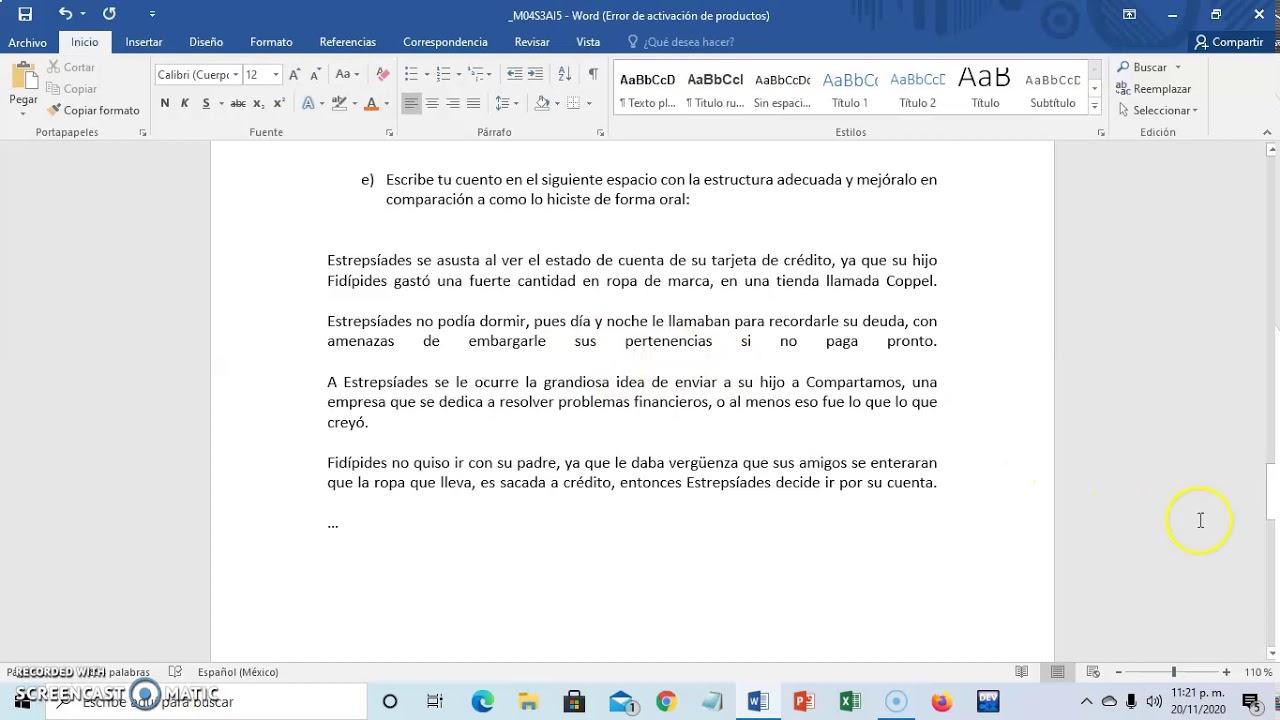Viewport: 1280px width, 720px height.
Task: Show paragraph marks and hidden symbols
Action: coord(593,75)
